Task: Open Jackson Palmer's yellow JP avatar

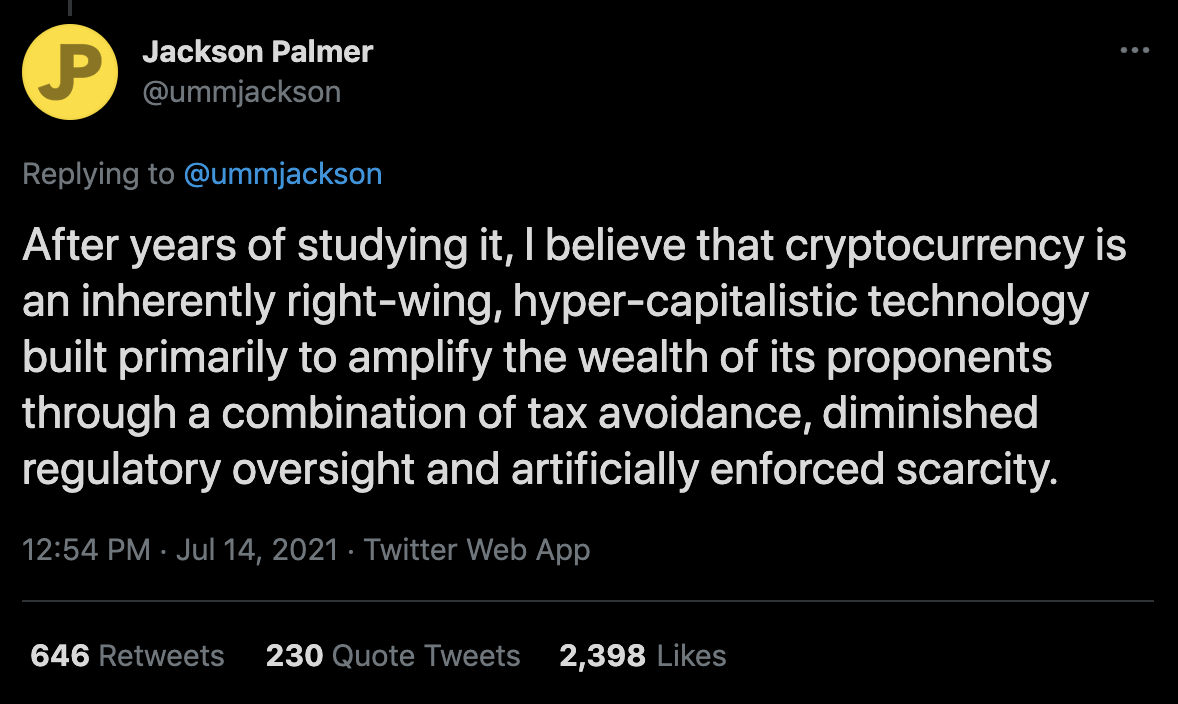Action: pyautogui.click(x=71, y=71)
